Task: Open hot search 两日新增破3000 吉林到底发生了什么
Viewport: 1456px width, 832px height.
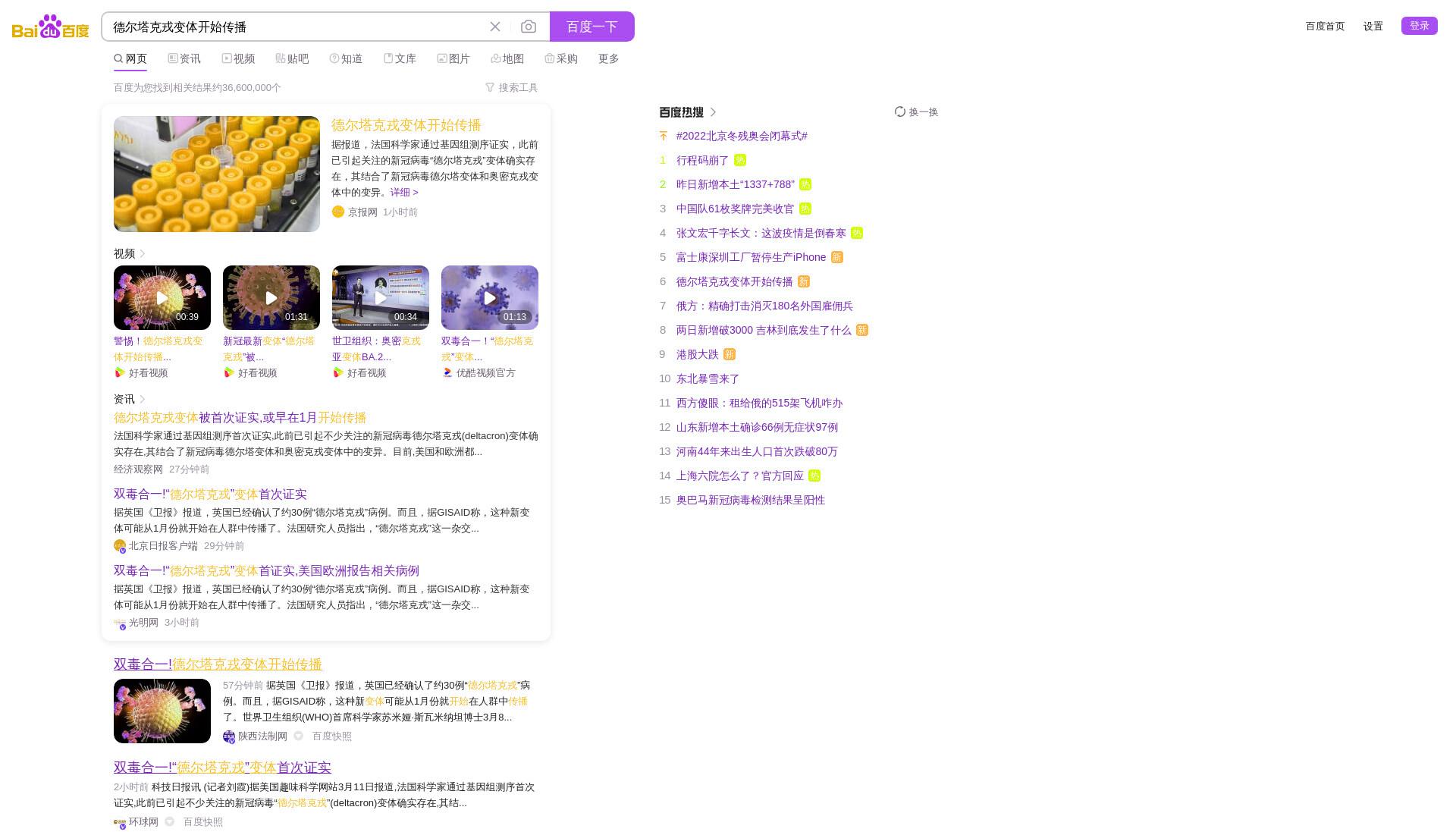Action: coord(764,330)
